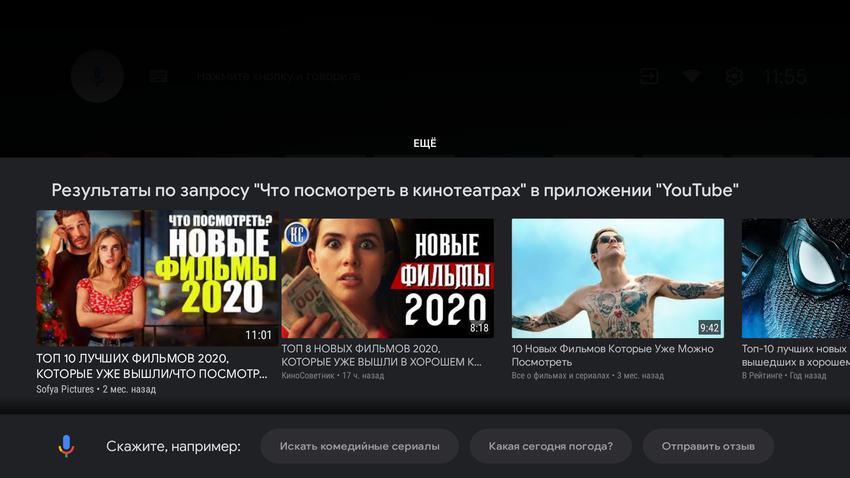Open the tattooed man video thumbnail
Image resolution: width=850 pixels, height=478 pixels.
[x=617, y=278]
